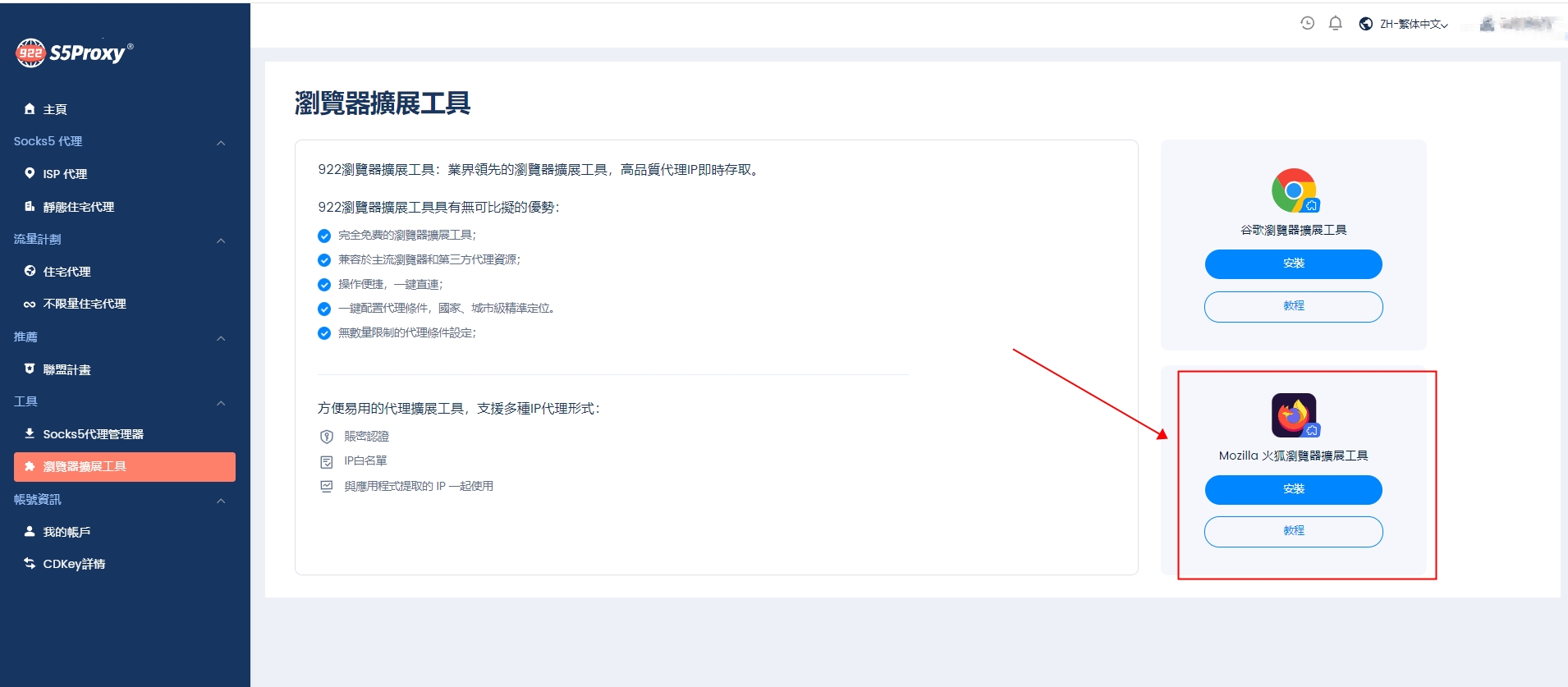The width and height of the screenshot is (1568, 687).
Task: Go to 主頁 in sidebar
Action: [x=54, y=109]
